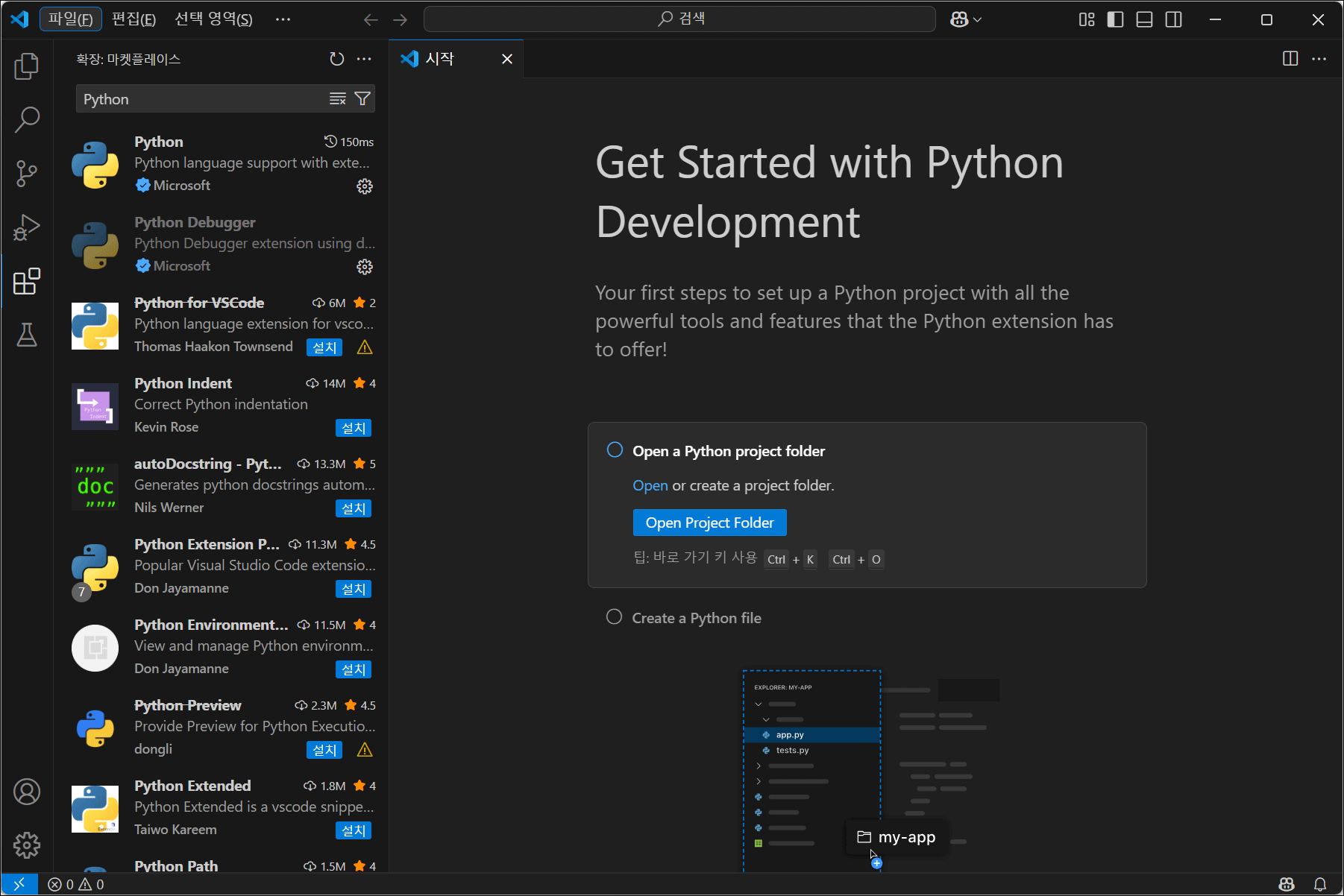Click the Open Project Folder button
1344x896 pixels.
[710, 523]
